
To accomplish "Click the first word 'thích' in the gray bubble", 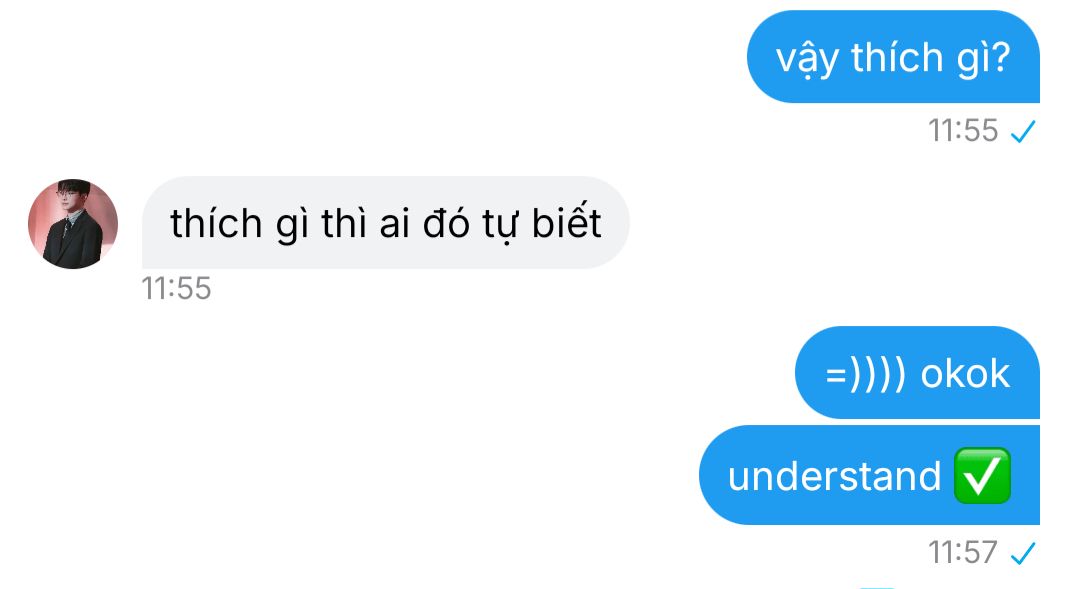I will (x=216, y=223).
